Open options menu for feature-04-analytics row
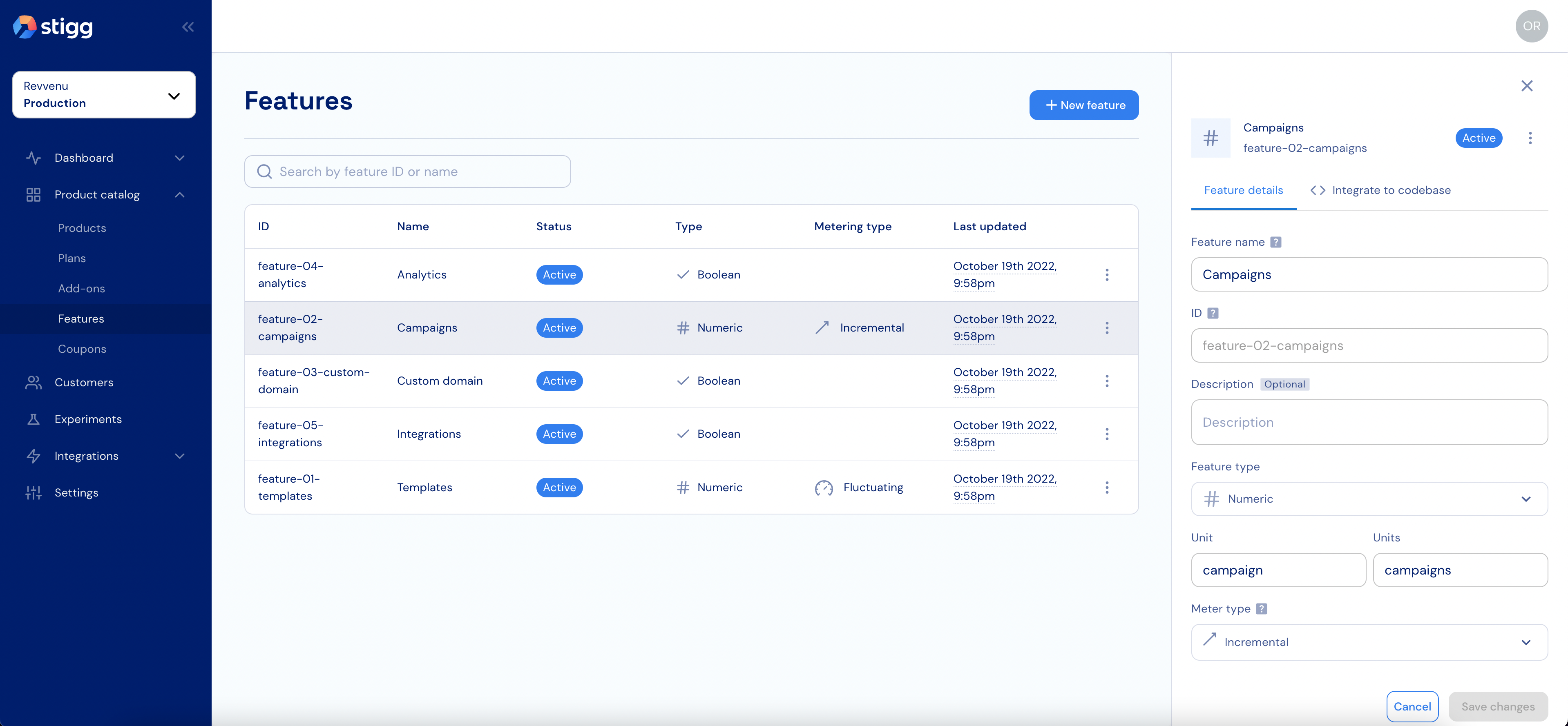Image resolution: width=1568 pixels, height=726 pixels. pyautogui.click(x=1107, y=275)
